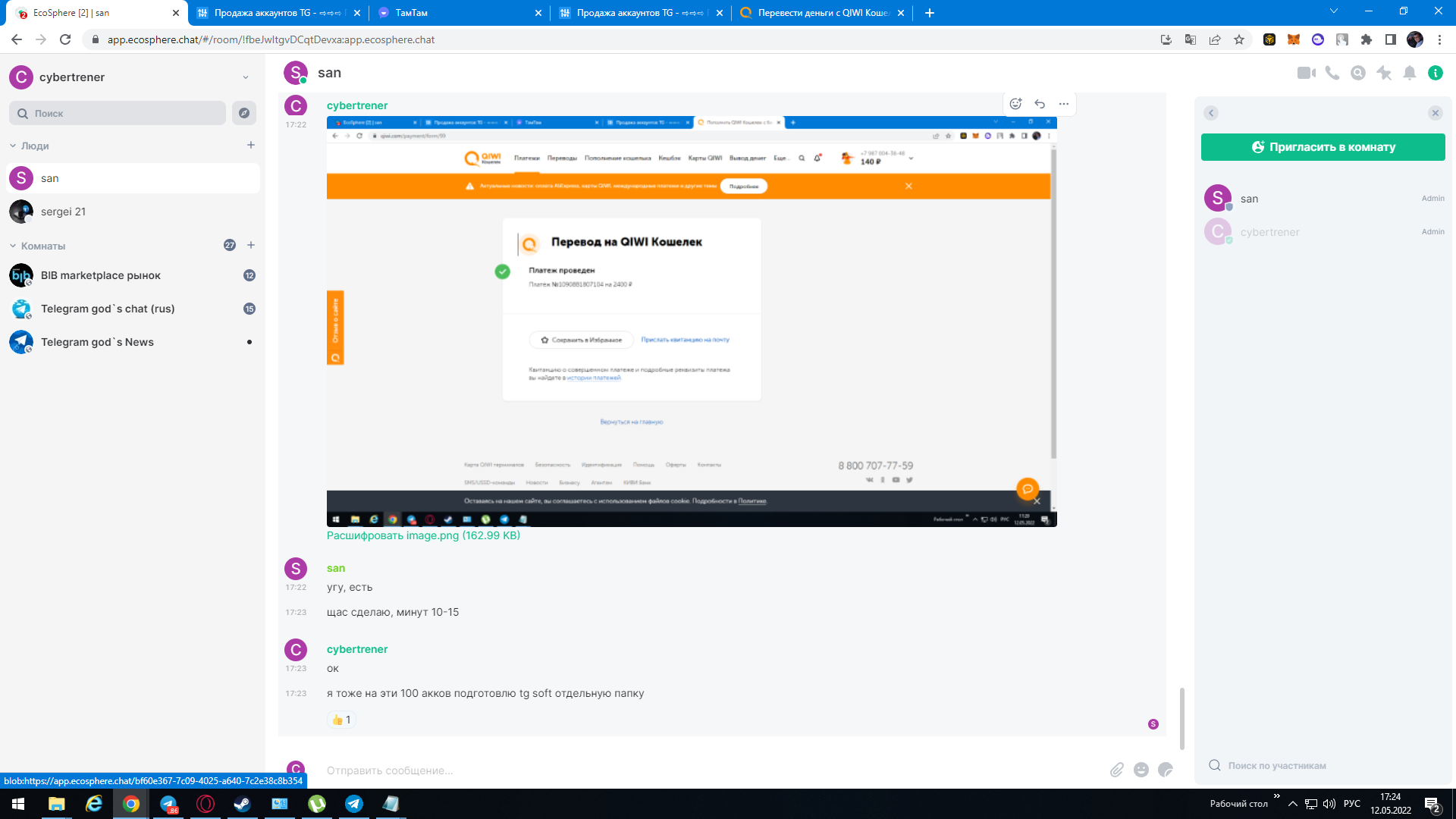1456x819 pixels.
Task: Open the emoji picker in composer
Action: (1141, 770)
